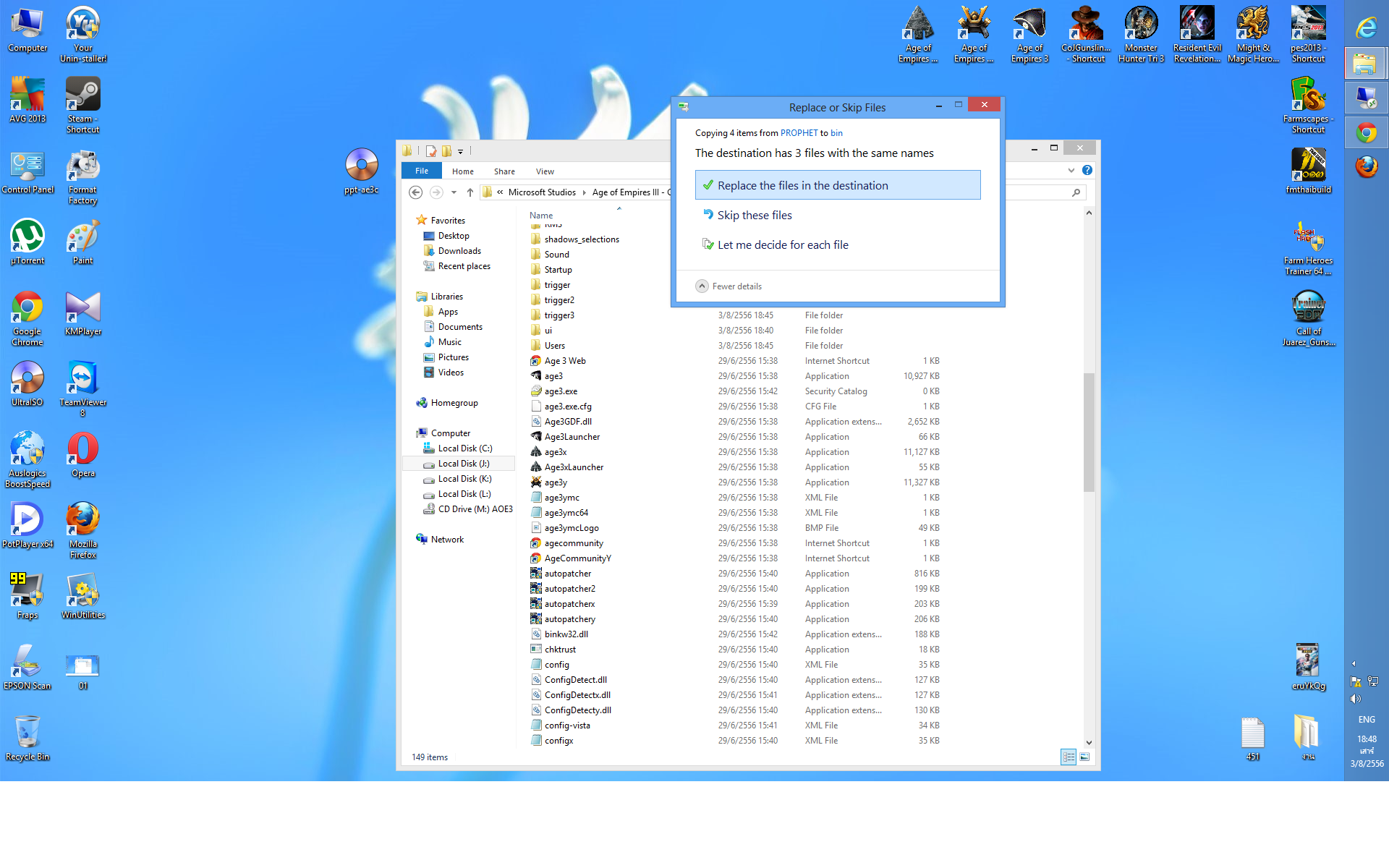This screenshot has height=868, width=1389.
Task: Click the Explorer Back arrow
Action: tap(415, 192)
